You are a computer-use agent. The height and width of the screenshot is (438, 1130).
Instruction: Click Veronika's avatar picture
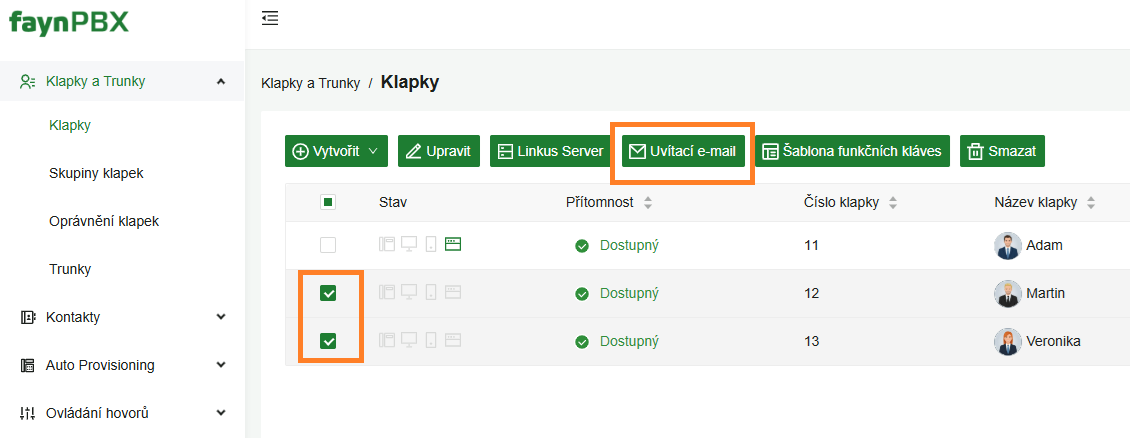click(x=1007, y=341)
